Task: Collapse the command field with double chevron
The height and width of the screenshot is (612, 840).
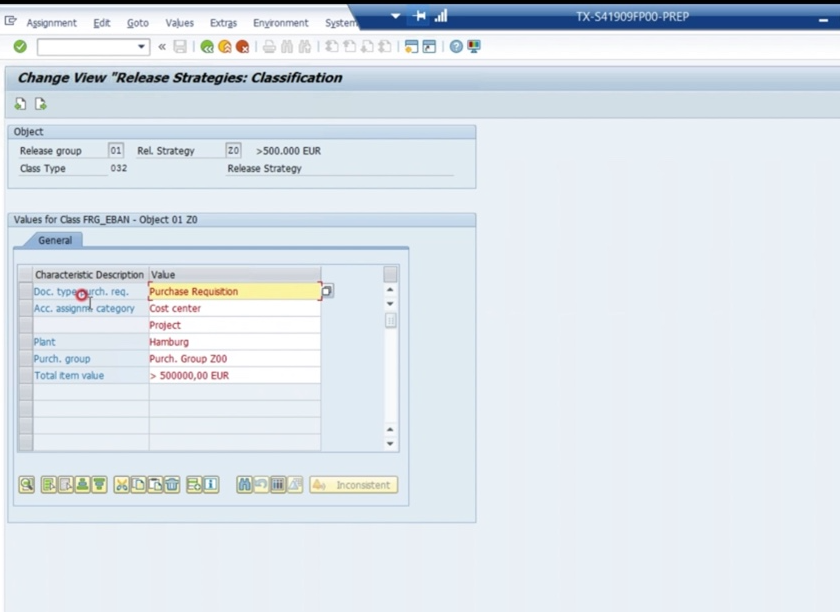Action: pyautogui.click(x=162, y=47)
